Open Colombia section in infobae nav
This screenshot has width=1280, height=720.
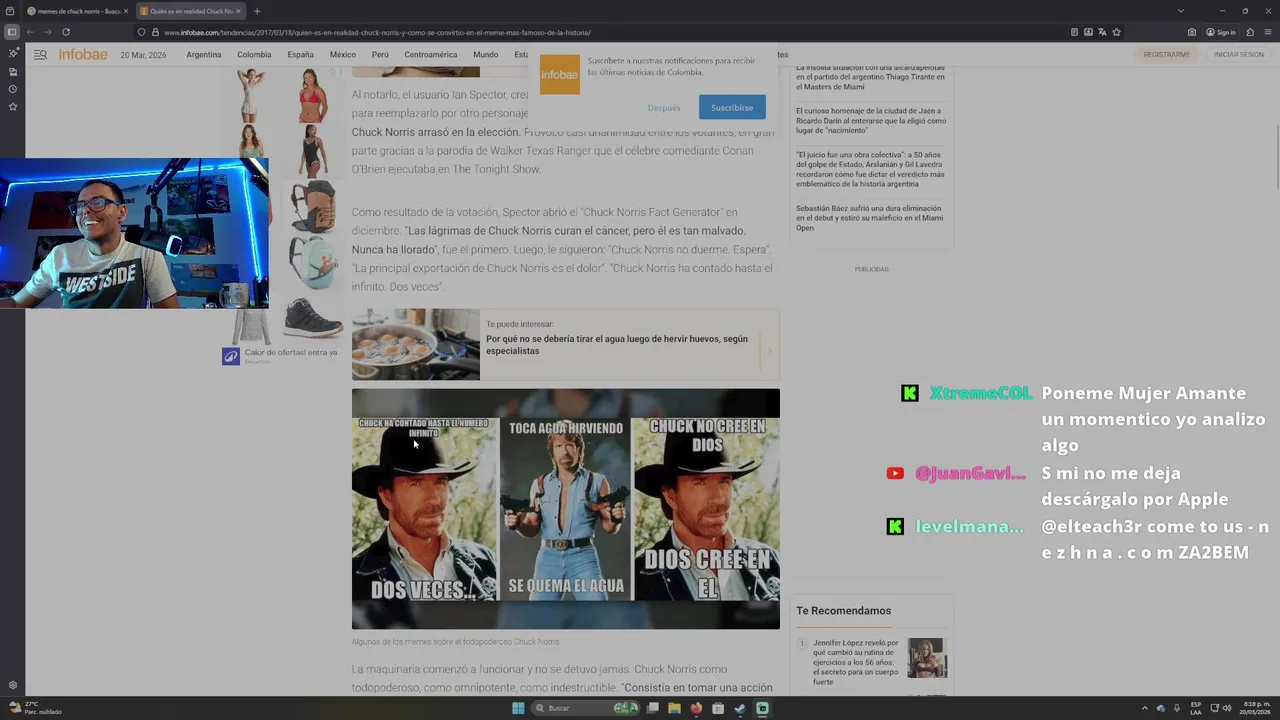tap(254, 54)
